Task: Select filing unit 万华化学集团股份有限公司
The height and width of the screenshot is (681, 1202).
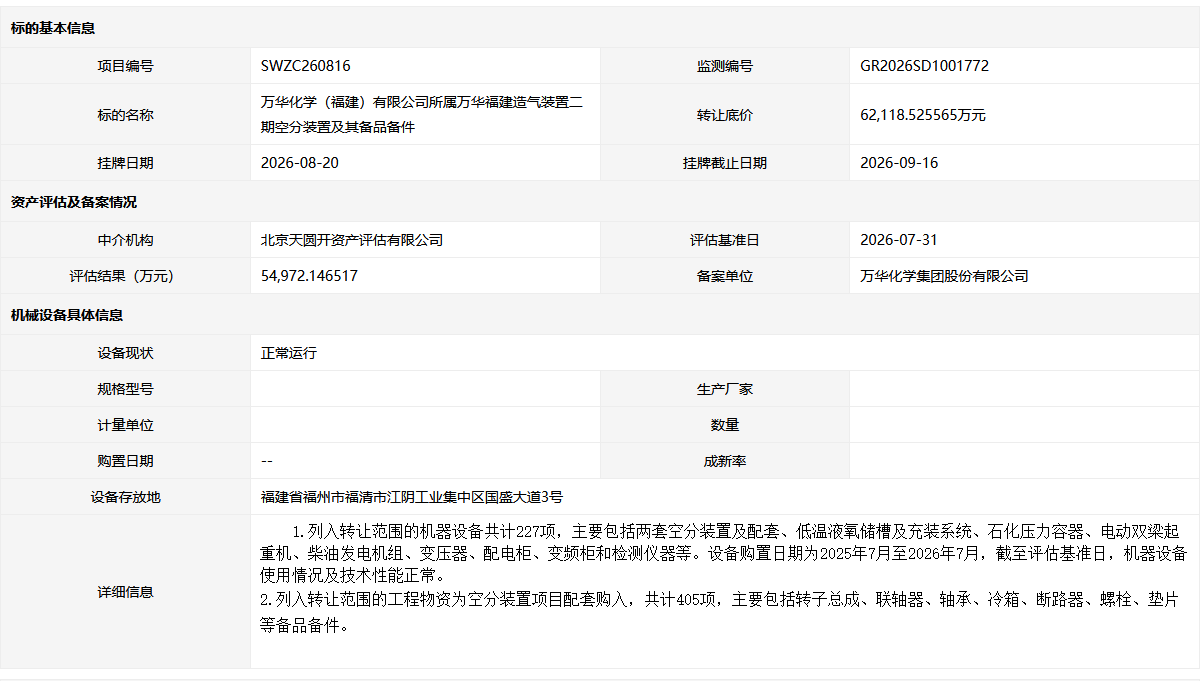Action: (944, 276)
